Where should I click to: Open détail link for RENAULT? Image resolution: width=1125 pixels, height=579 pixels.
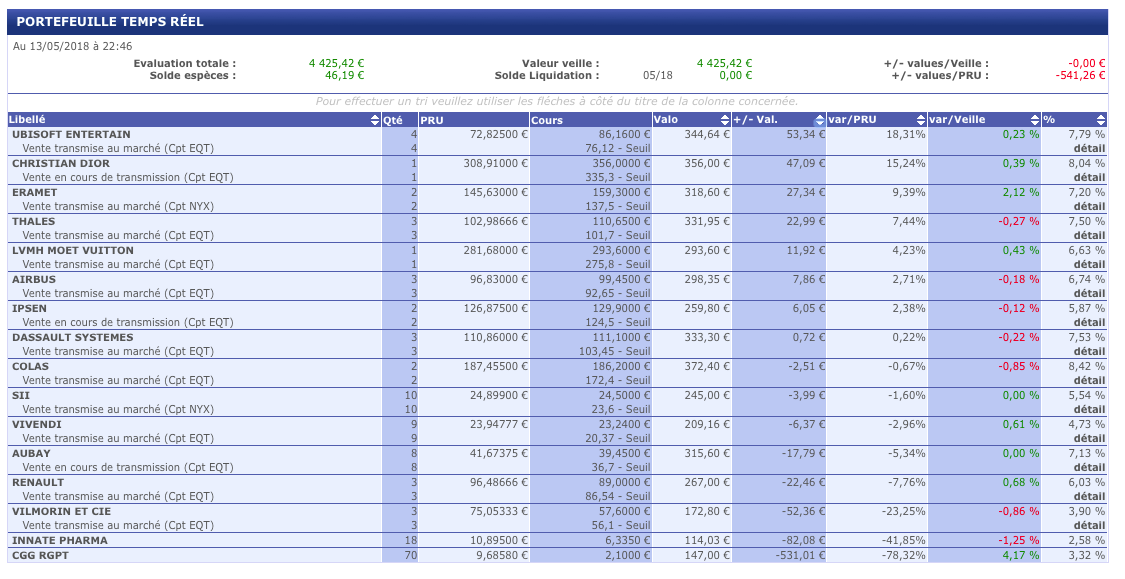(x=1089, y=496)
